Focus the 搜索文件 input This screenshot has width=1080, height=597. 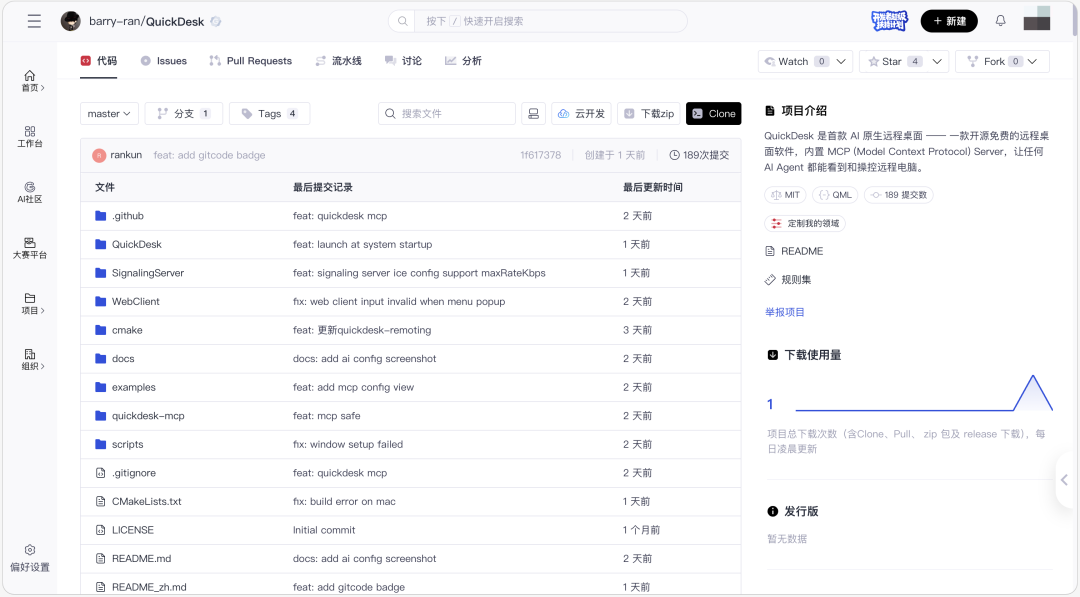447,114
